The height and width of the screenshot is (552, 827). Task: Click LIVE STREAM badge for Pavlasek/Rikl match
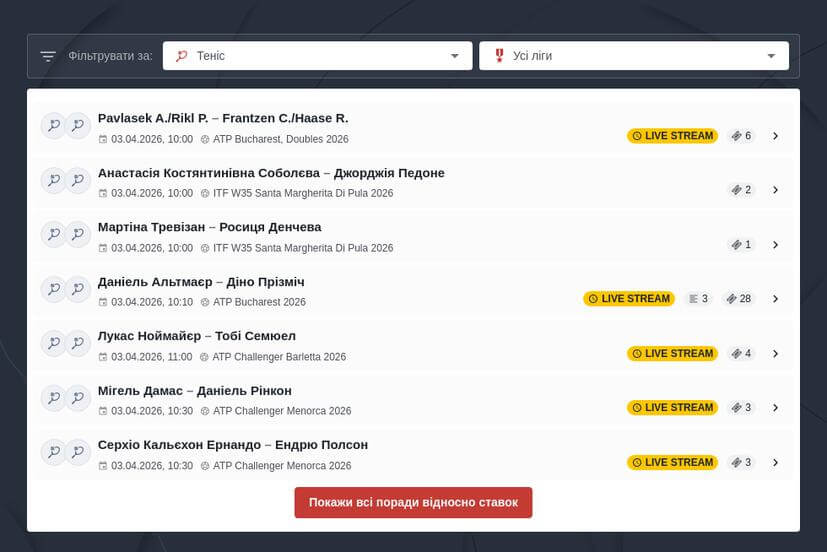[x=672, y=136]
